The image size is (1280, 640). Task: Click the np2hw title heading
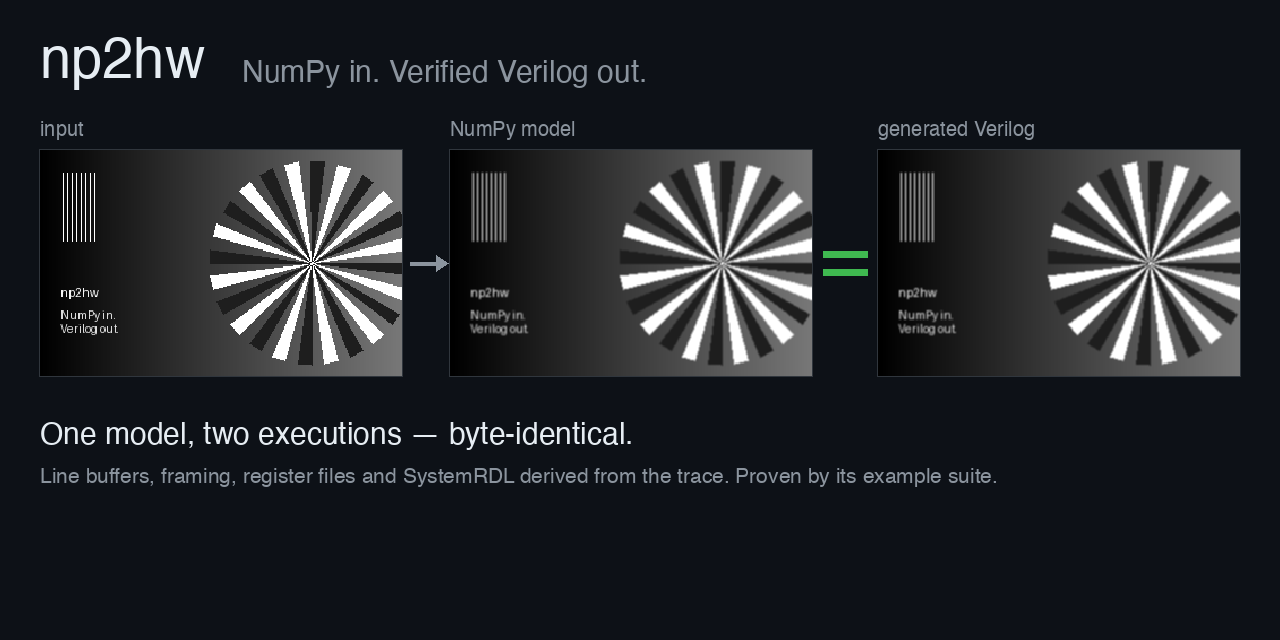122,60
